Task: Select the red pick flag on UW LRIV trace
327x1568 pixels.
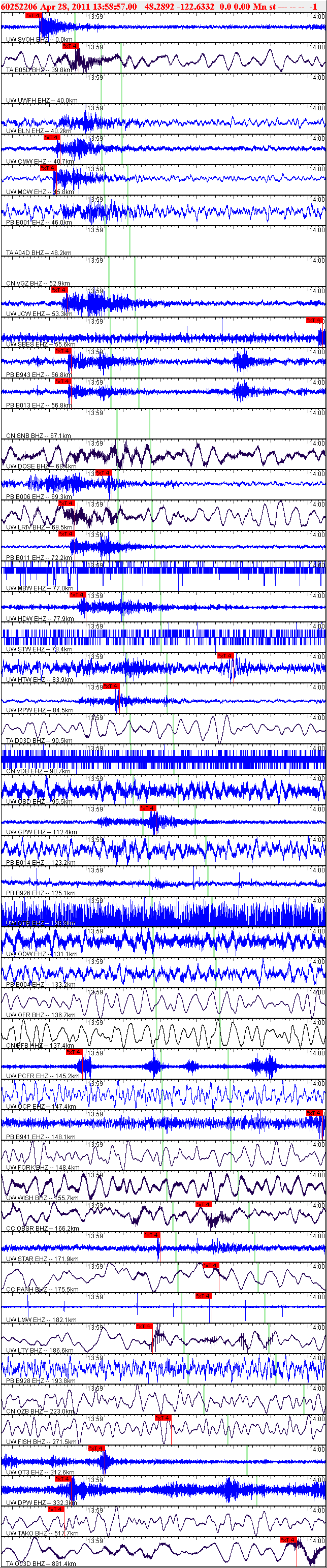Action: pos(66,504)
